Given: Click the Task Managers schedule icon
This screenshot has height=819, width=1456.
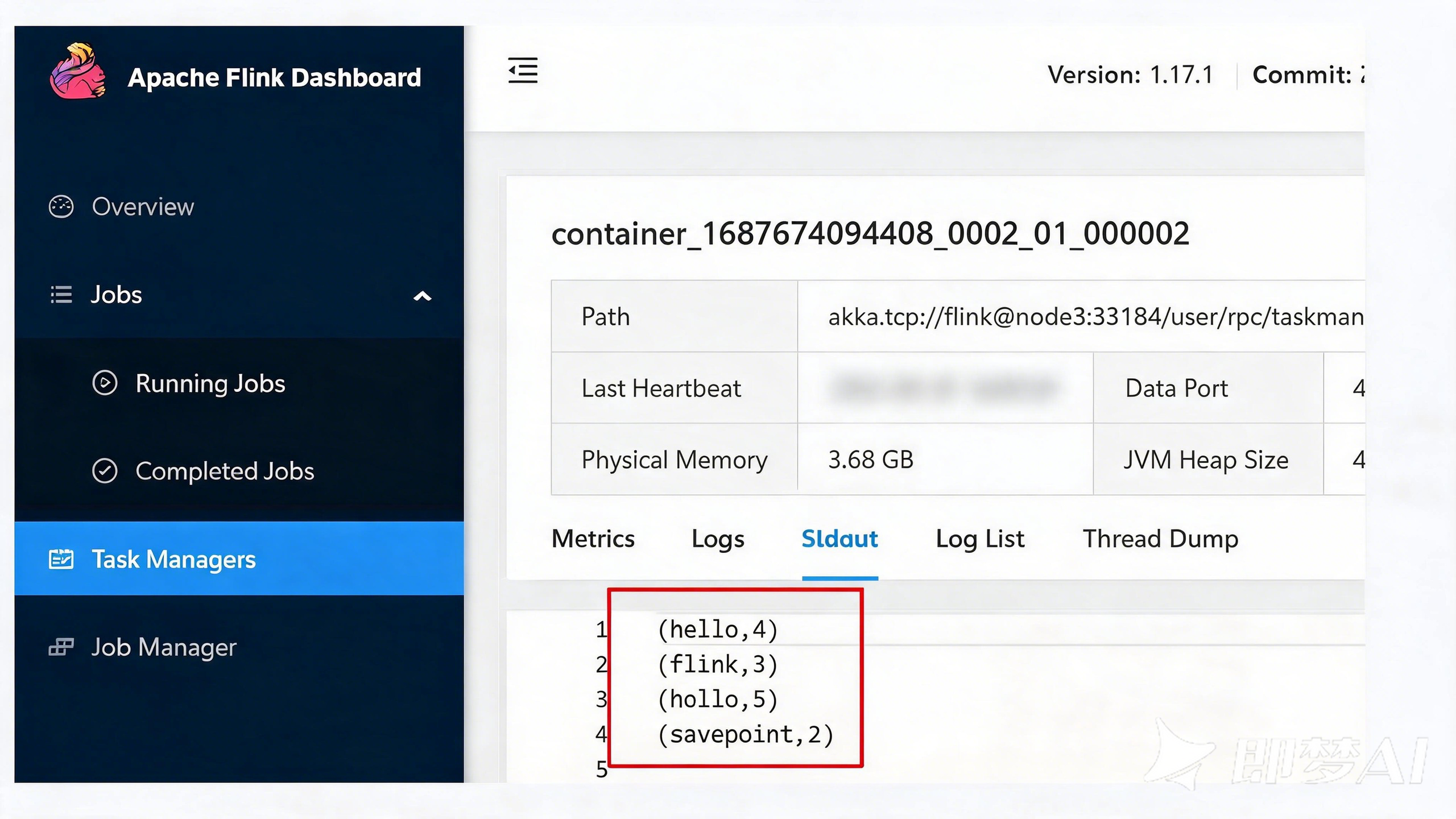Looking at the screenshot, I should point(61,559).
